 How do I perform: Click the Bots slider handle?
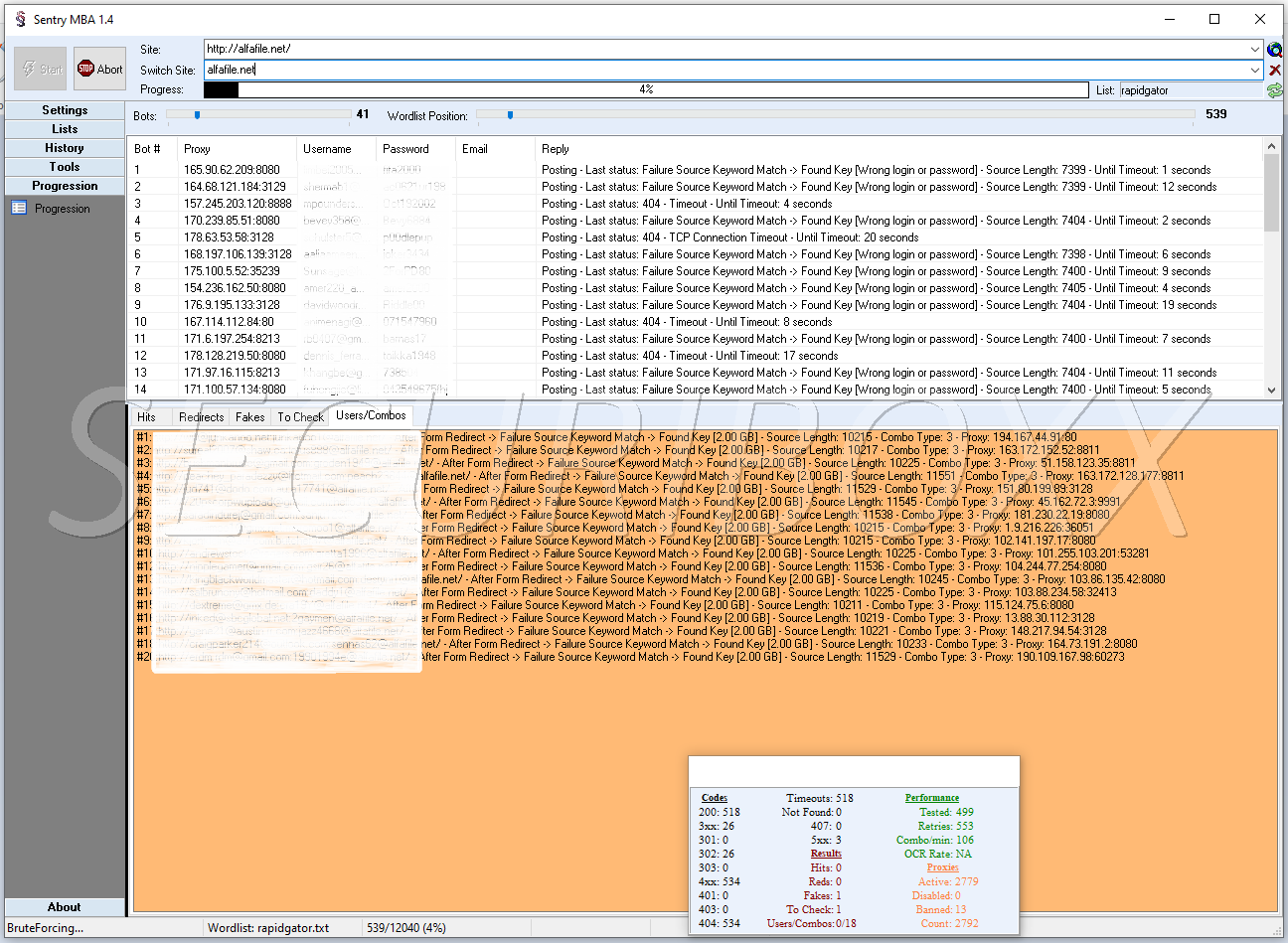[x=197, y=115]
